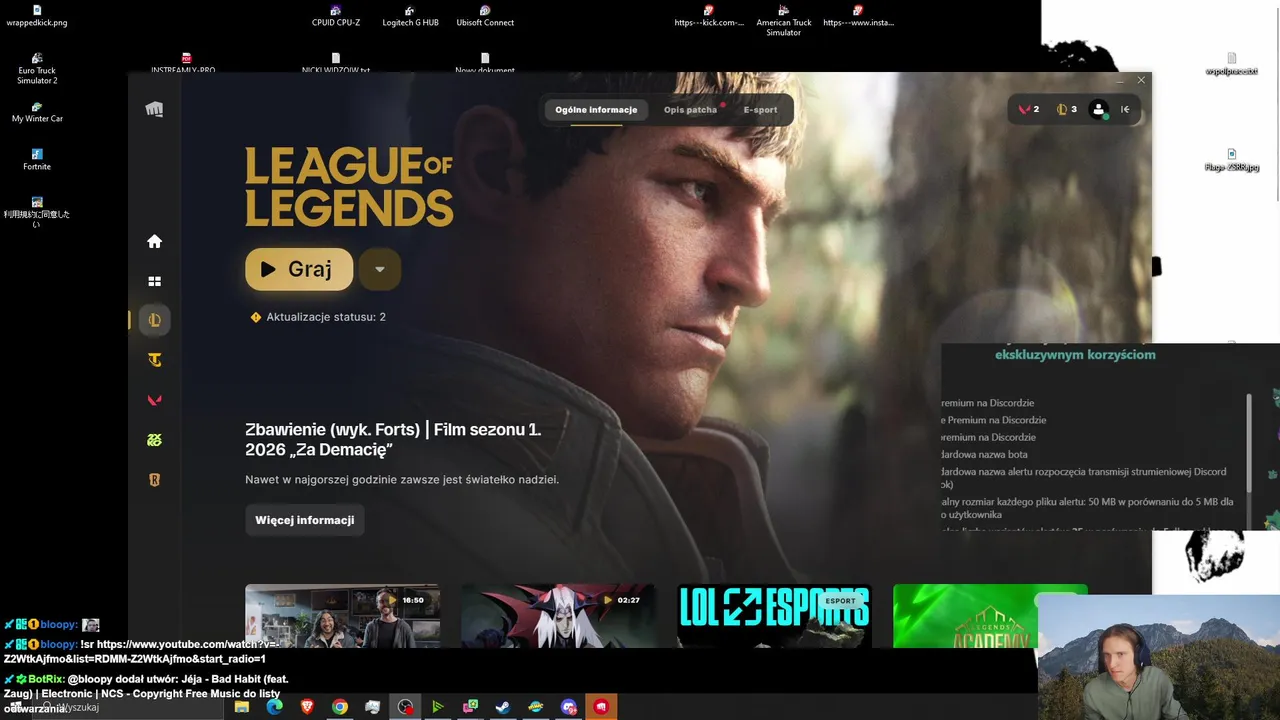The width and height of the screenshot is (1280, 720).
Task: Open Google Chrome from the taskbar
Action: click(340, 707)
